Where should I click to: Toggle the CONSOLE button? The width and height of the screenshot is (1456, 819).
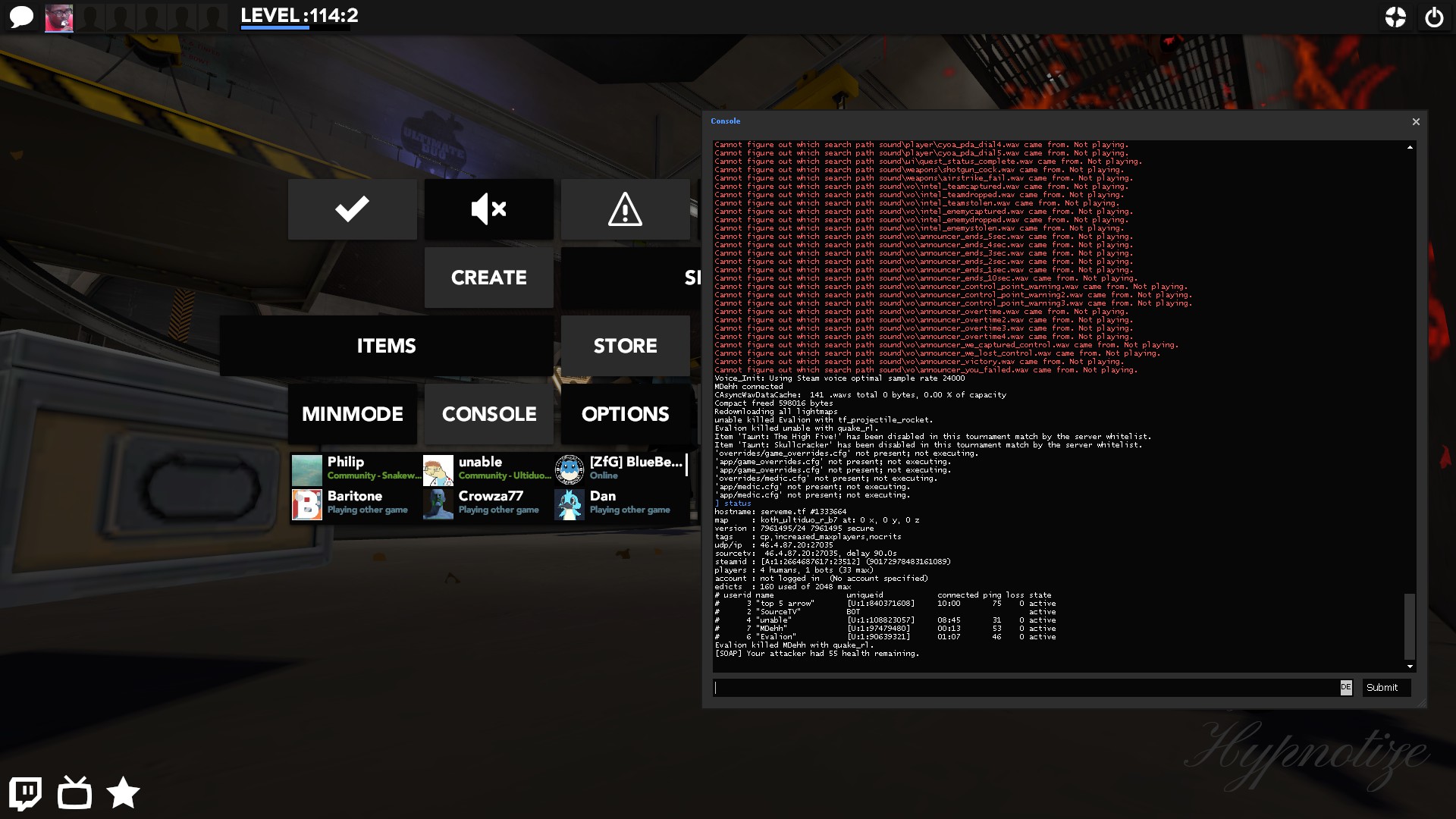point(488,414)
